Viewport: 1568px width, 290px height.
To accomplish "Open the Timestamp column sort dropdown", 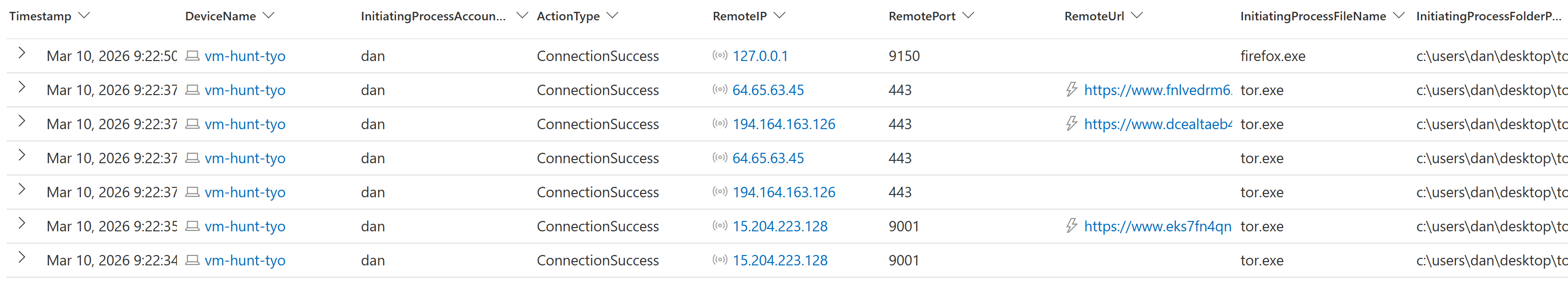I will [x=85, y=15].
